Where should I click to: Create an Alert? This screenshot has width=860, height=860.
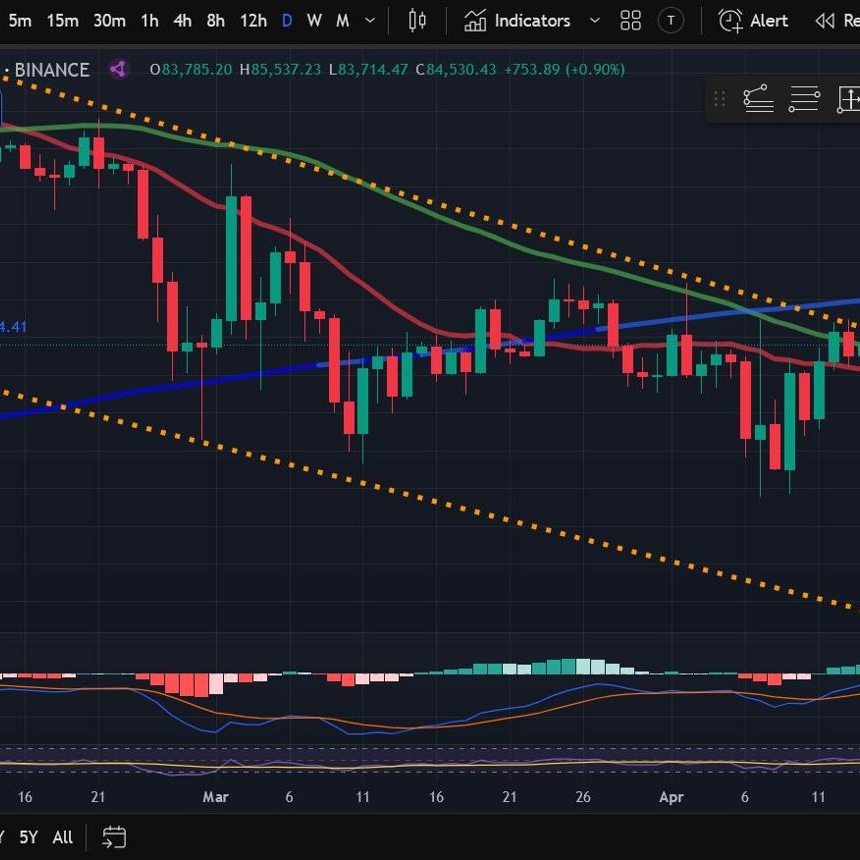pos(752,21)
